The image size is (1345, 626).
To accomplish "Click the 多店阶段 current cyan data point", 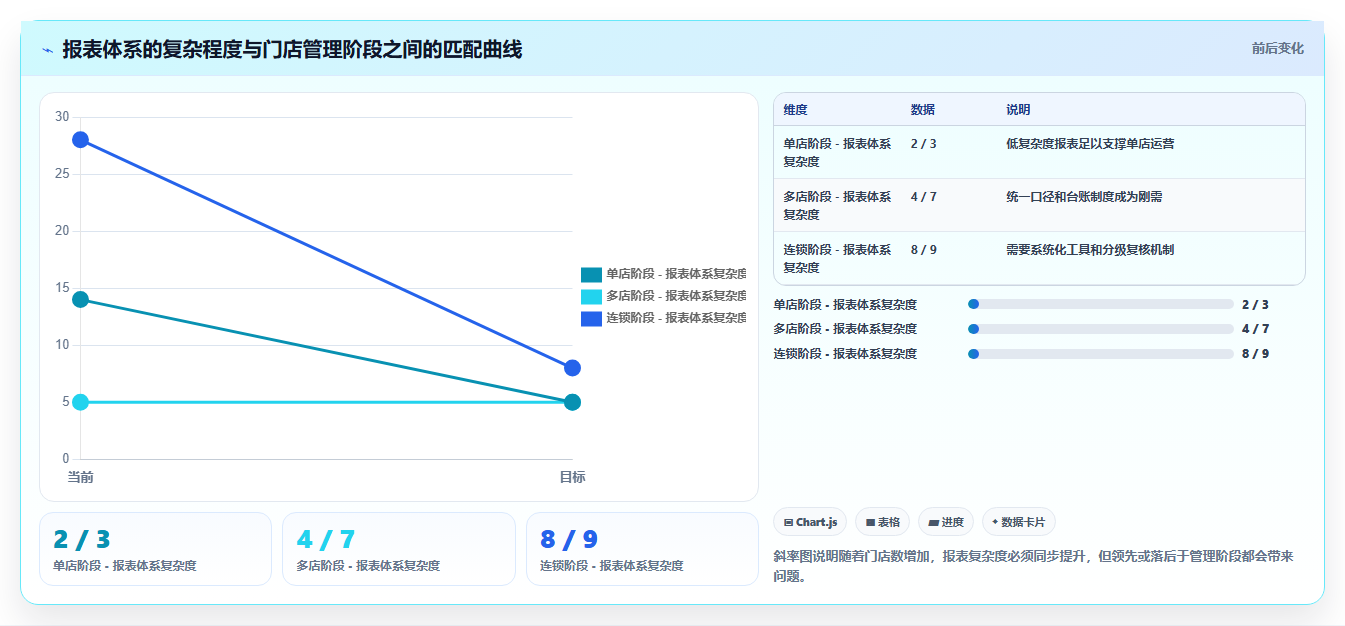I will point(80,402).
